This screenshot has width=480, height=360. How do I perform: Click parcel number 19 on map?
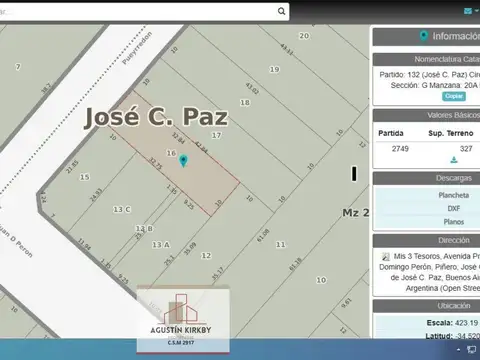[x=274, y=69]
